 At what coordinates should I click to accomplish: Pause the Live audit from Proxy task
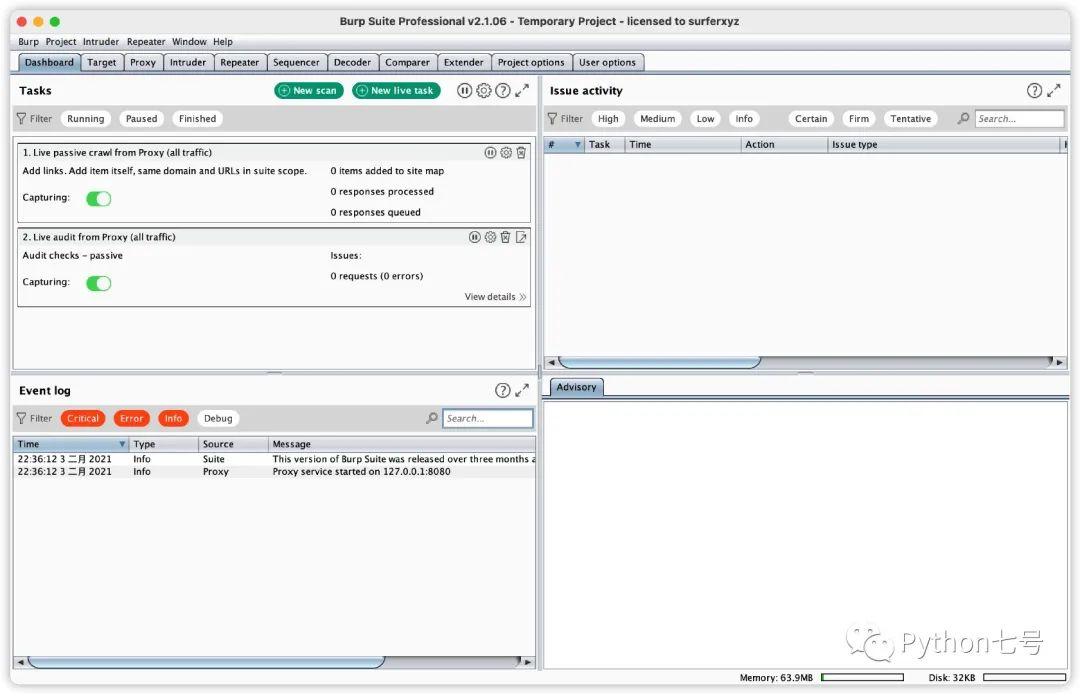pyautogui.click(x=475, y=237)
